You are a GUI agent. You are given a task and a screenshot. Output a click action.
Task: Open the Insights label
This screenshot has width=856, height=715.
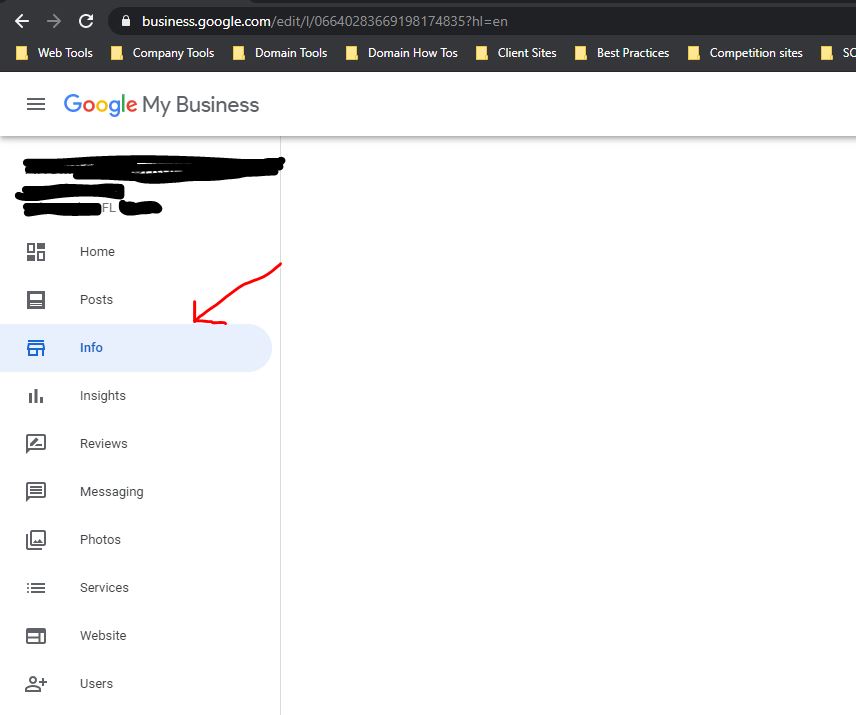tap(103, 396)
